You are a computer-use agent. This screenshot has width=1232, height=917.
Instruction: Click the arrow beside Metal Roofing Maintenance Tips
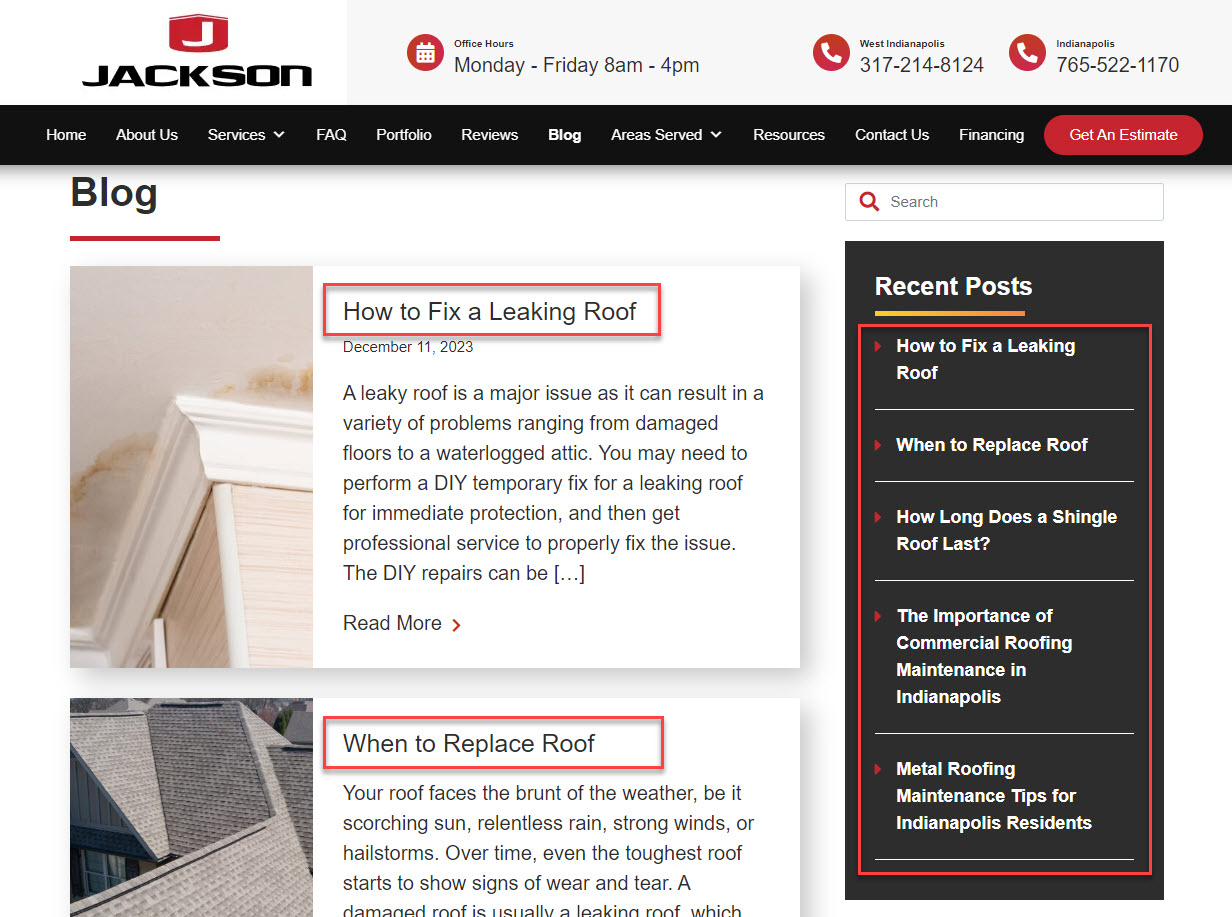(876, 769)
